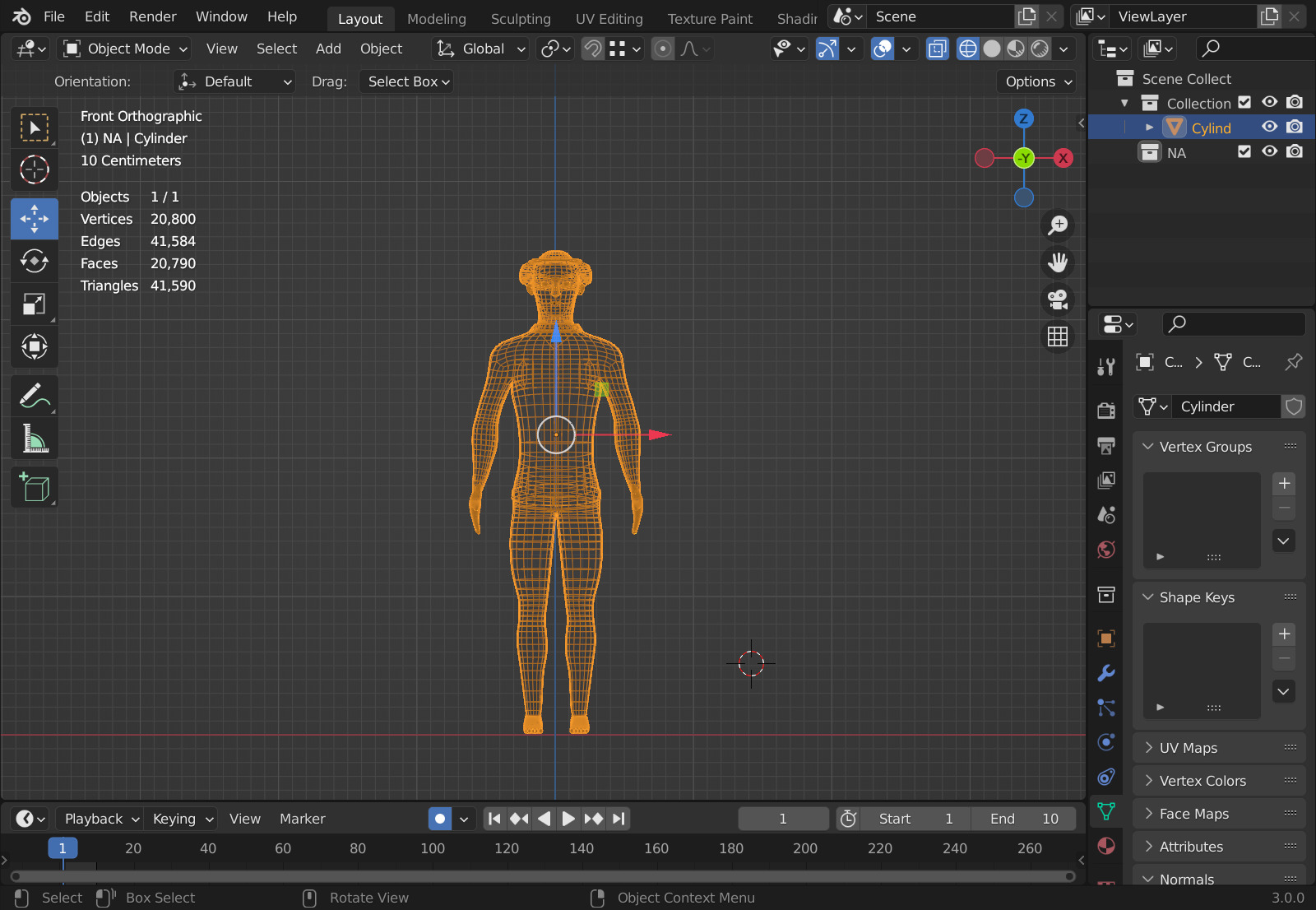Open the Particles properties tab
This screenshot has height=910, width=1316.
point(1106,708)
